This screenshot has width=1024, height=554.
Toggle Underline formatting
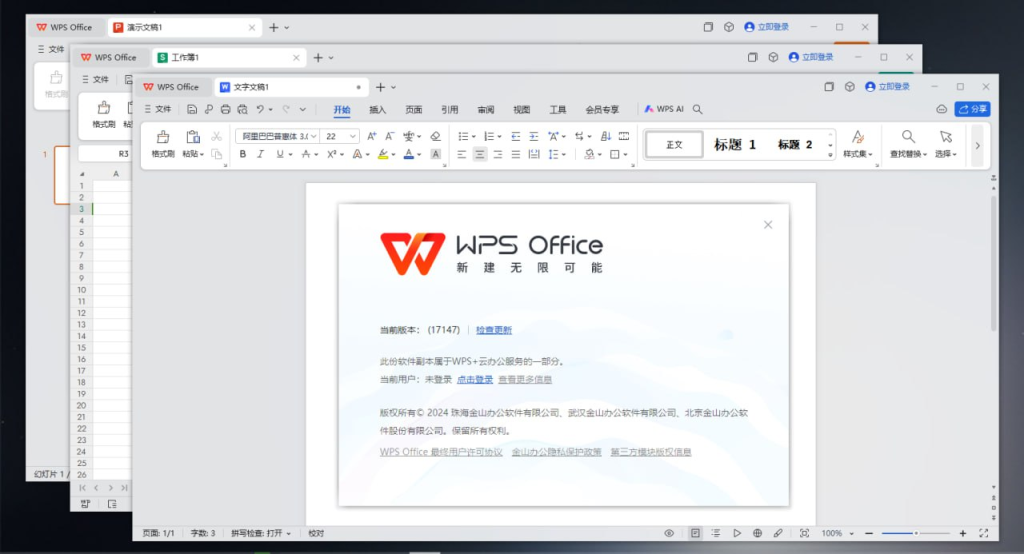point(280,154)
